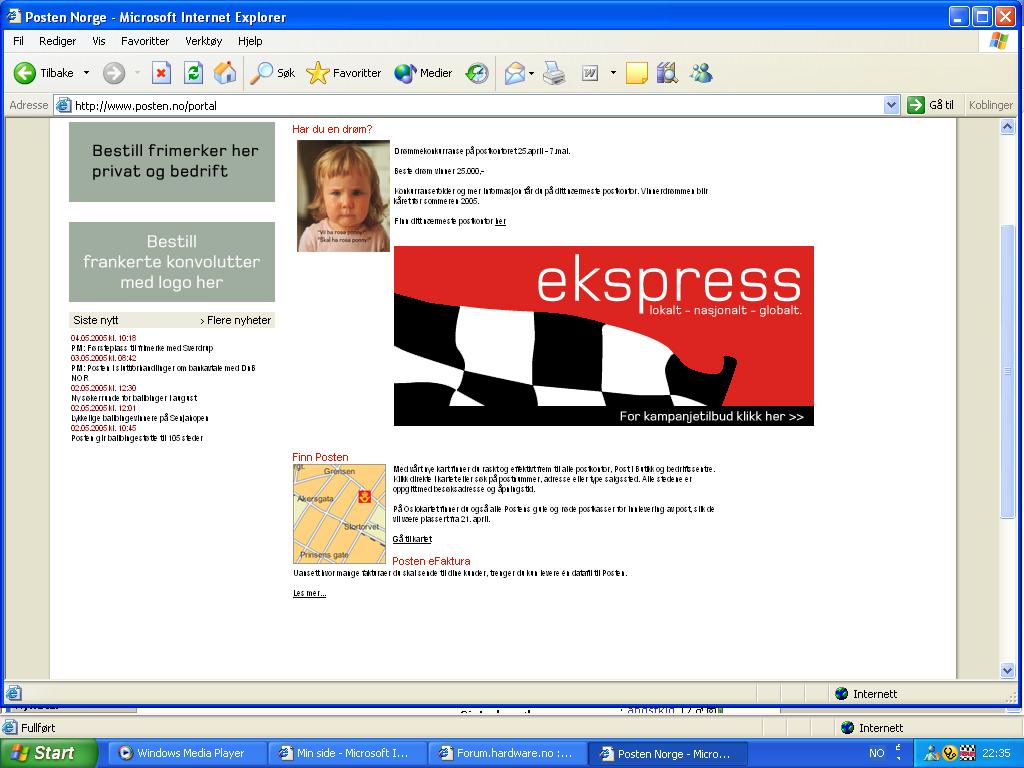Open the Vis menu
Viewport: 1024px width, 768px height.
point(99,40)
